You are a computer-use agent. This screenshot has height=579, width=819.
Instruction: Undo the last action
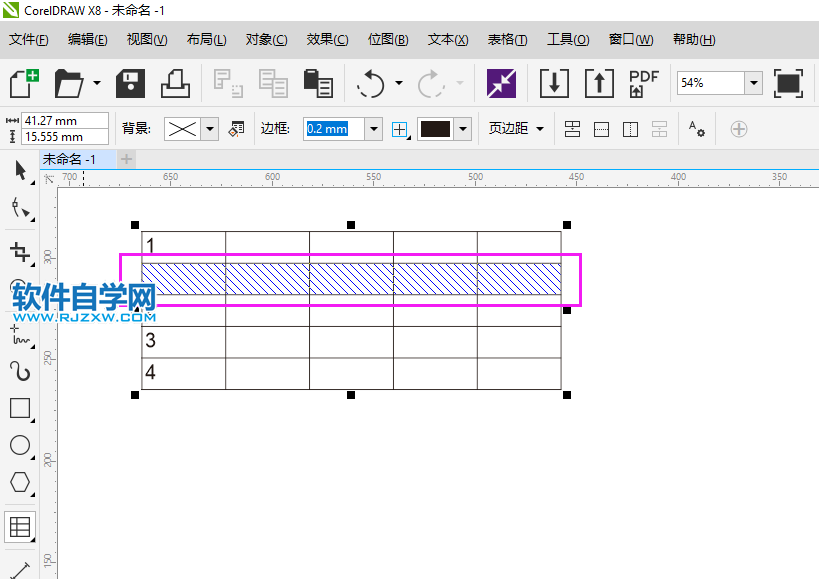(371, 83)
